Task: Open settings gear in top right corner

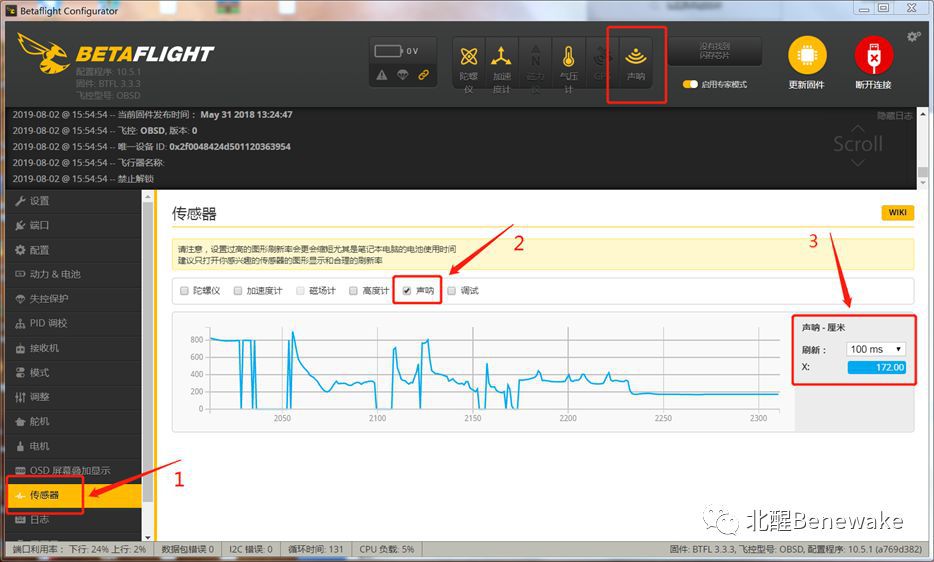Action: coord(913,37)
